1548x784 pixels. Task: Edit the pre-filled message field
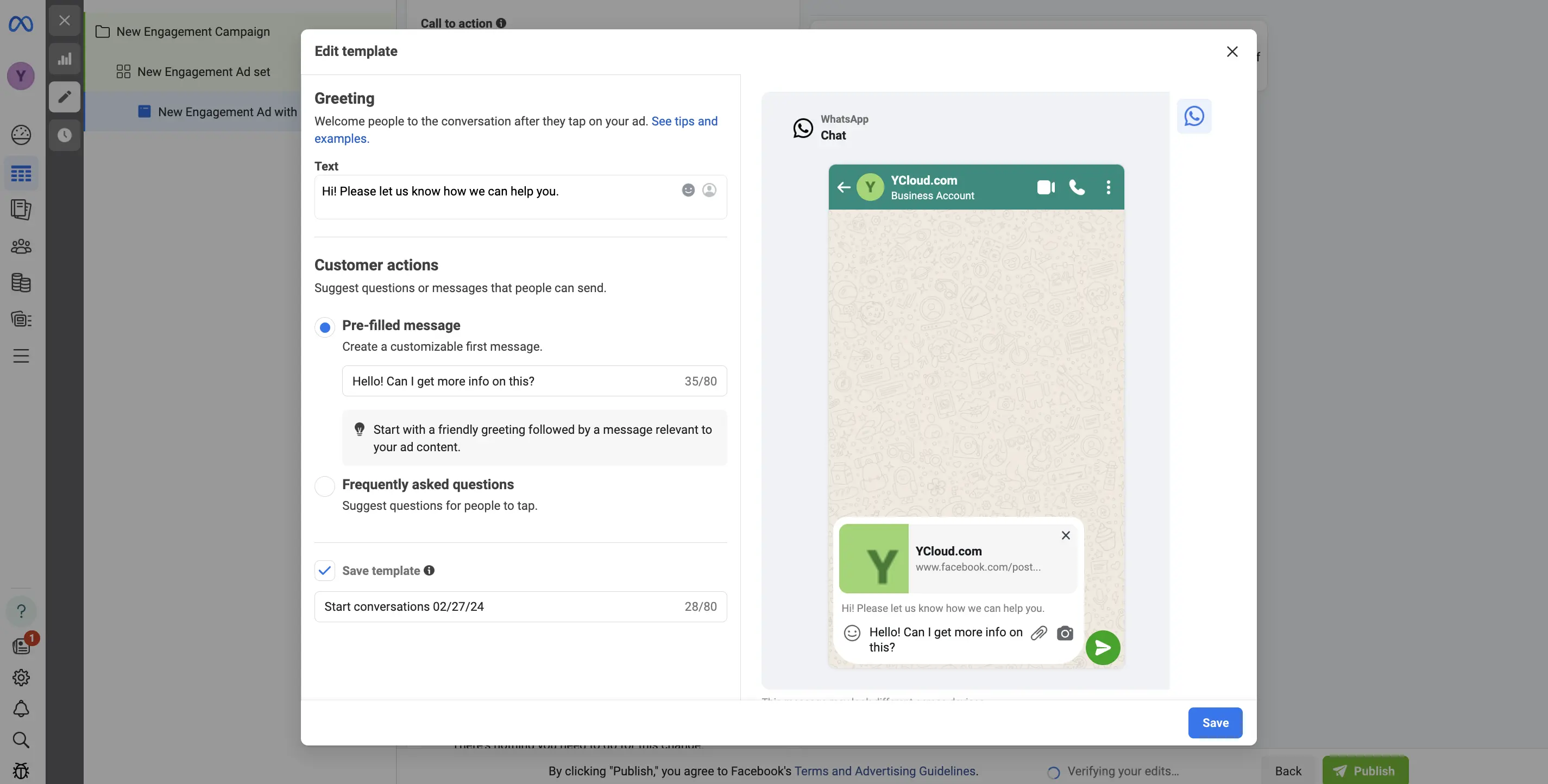534,381
